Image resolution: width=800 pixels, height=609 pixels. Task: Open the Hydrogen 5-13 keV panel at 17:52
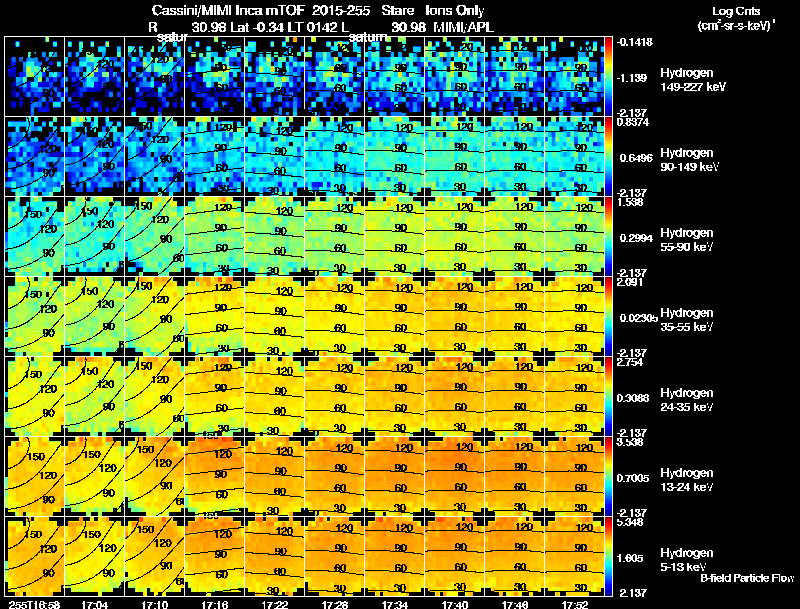(574, 556)
